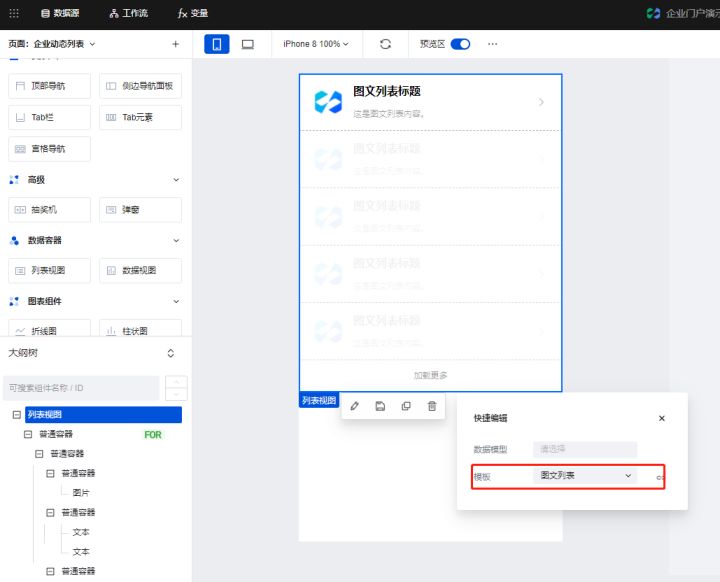Open the 模板 图文列表 dropdown
Image resolution: width=720 pixels, height=582 pixels.
[x=585, y=476]
